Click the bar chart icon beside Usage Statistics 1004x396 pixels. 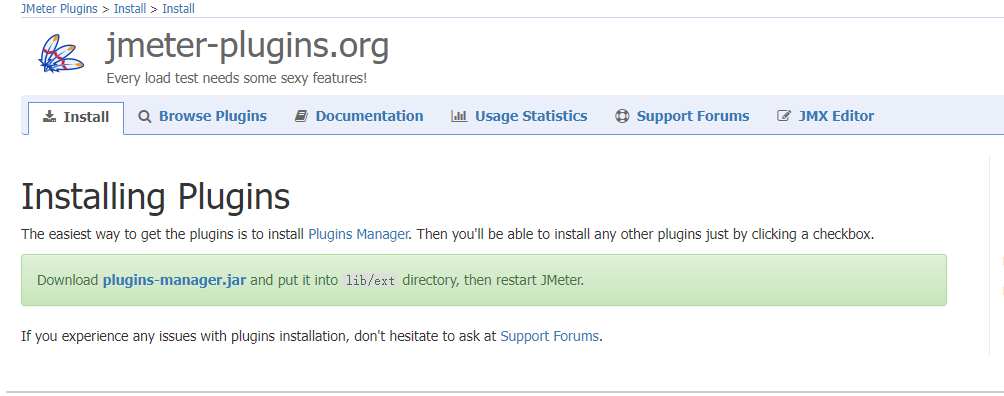(x=458, y=116)
